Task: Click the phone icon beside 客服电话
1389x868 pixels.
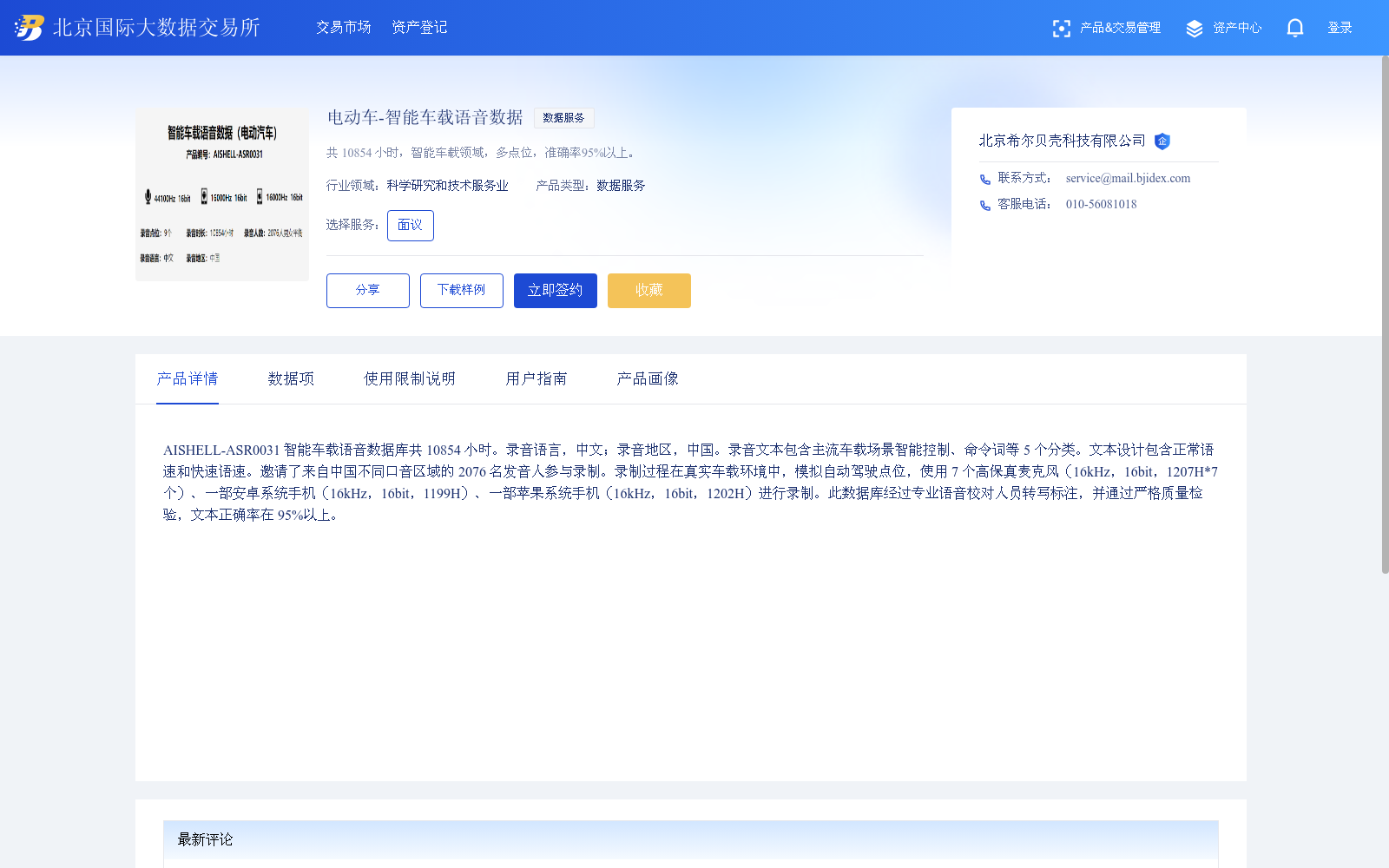Action: click(984, 206)
